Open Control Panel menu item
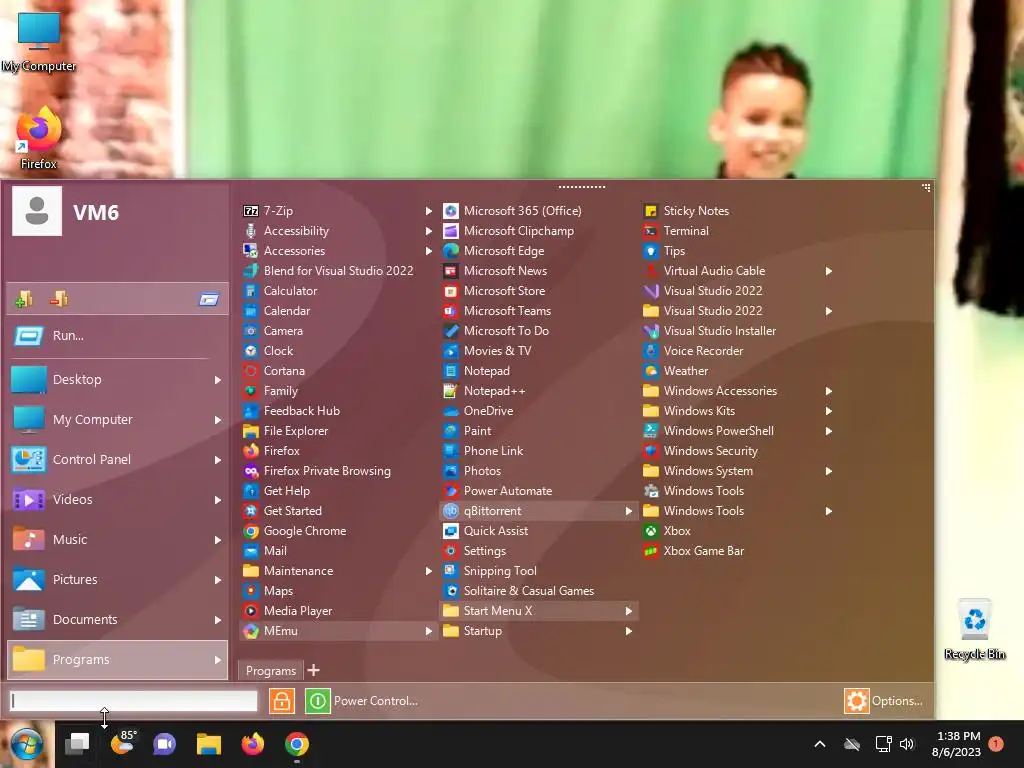Screen dimensions: 1024x768 tap(118, 460)
